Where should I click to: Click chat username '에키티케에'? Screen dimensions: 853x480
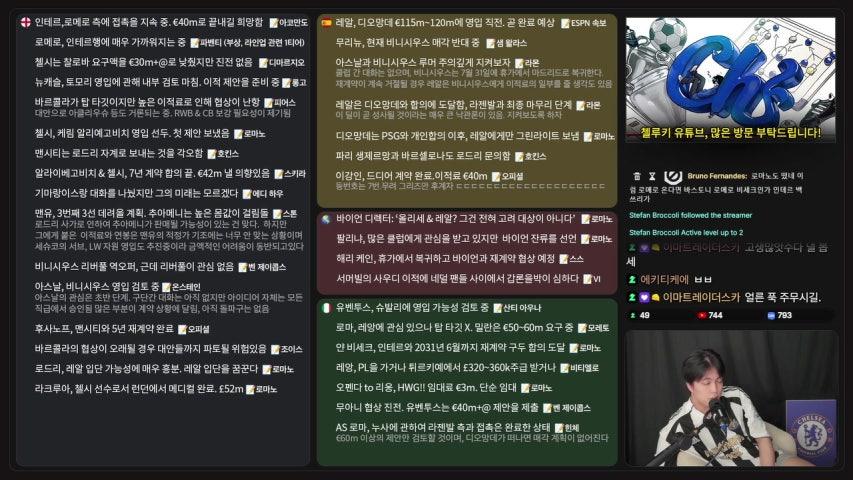[x=664, y=280]
